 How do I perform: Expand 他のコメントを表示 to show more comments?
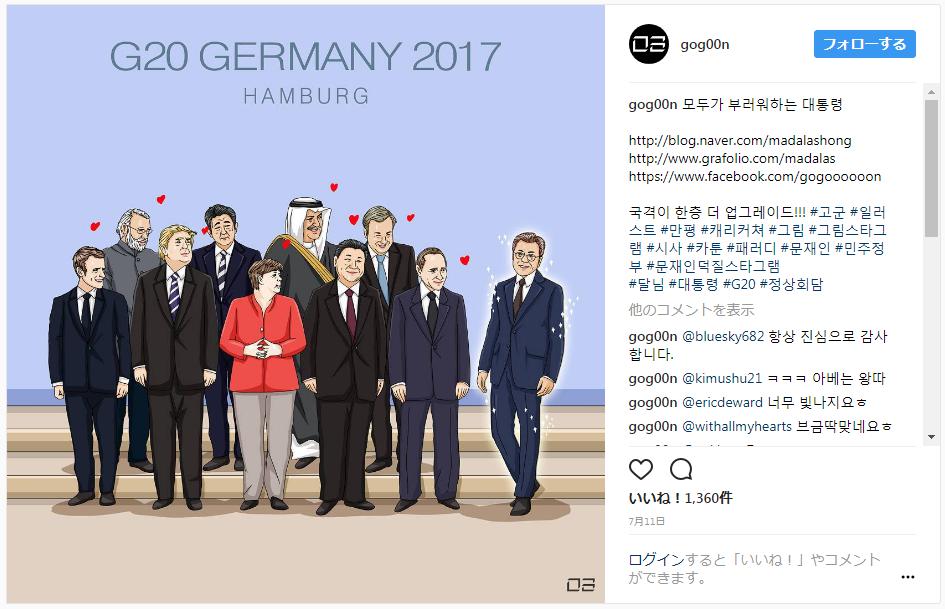[691, 310]
